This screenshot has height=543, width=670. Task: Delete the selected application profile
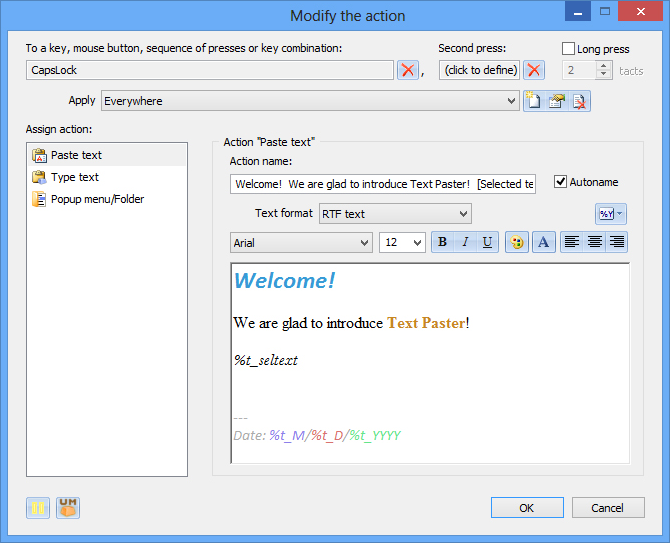pyautogui.click(x=579, y=101)
